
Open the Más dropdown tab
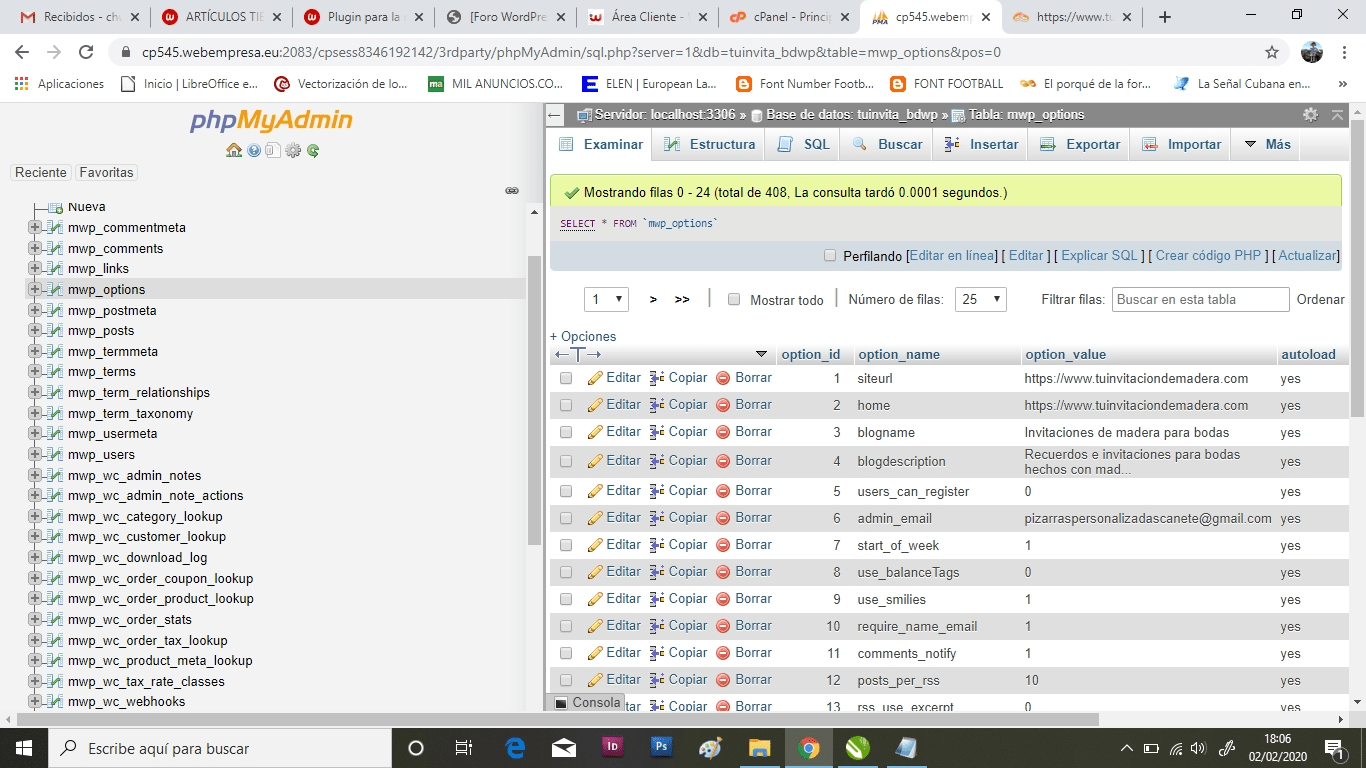1267,144
